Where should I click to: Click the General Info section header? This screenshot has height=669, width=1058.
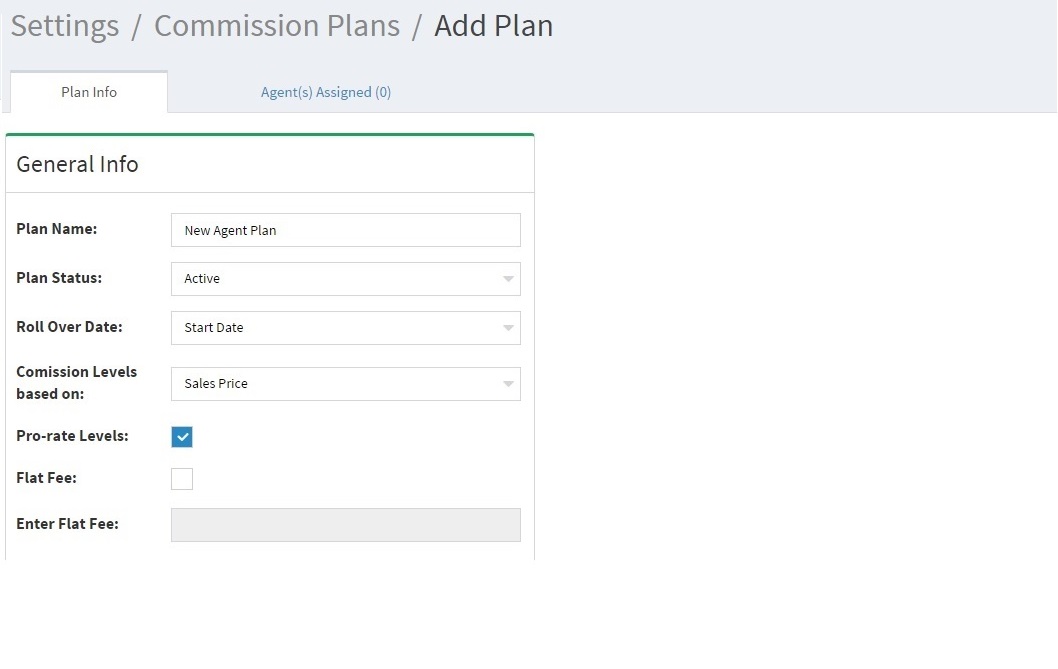click(x=77, y=164)
